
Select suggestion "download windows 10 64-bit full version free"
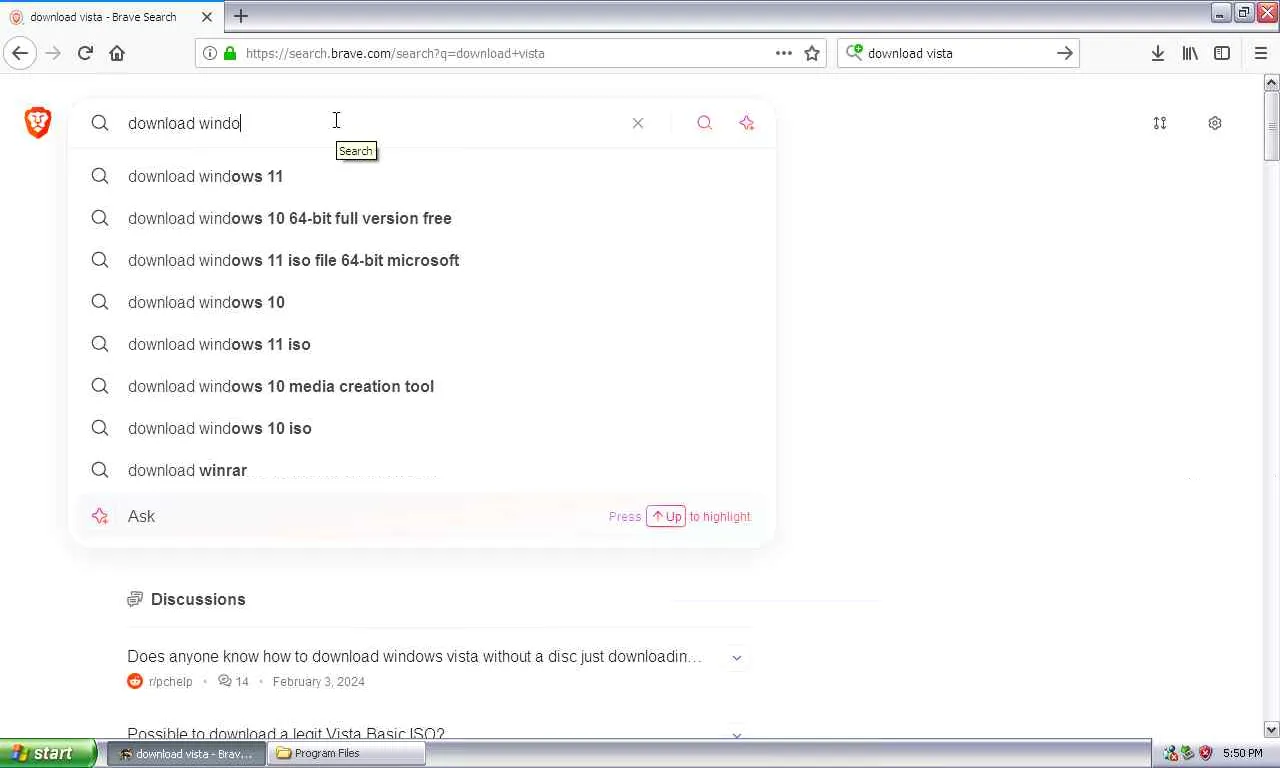pos(422,218)
